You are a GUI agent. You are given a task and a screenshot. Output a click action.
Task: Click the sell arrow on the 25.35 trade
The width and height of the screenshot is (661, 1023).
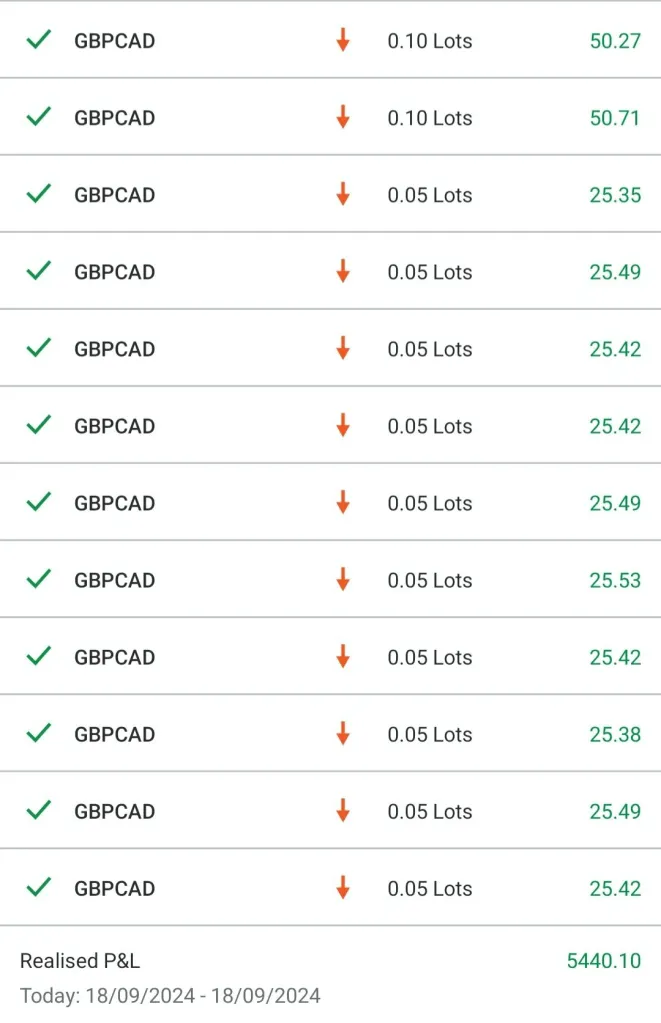pos(343,194)
